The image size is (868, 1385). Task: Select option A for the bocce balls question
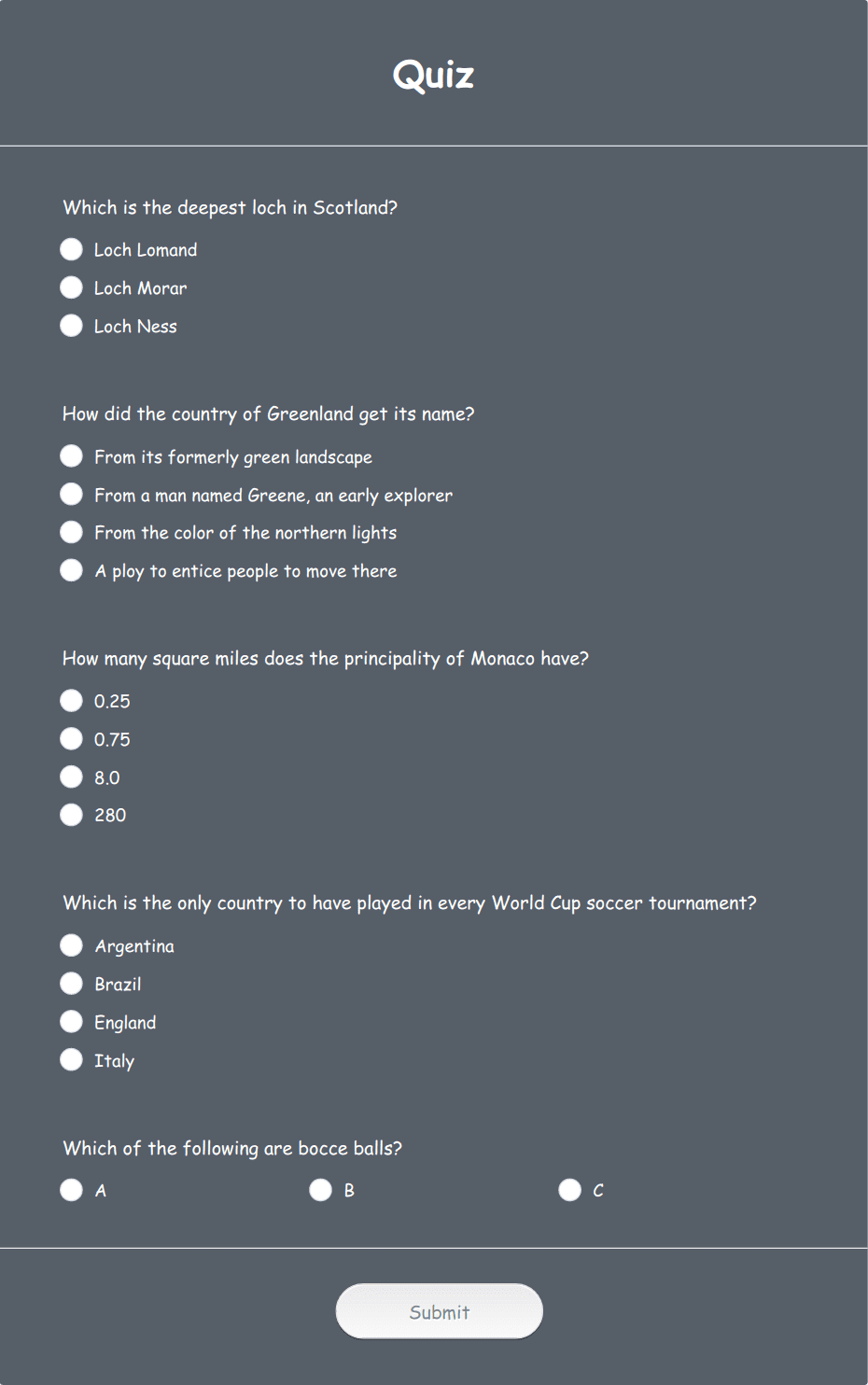coord(71,1189)
